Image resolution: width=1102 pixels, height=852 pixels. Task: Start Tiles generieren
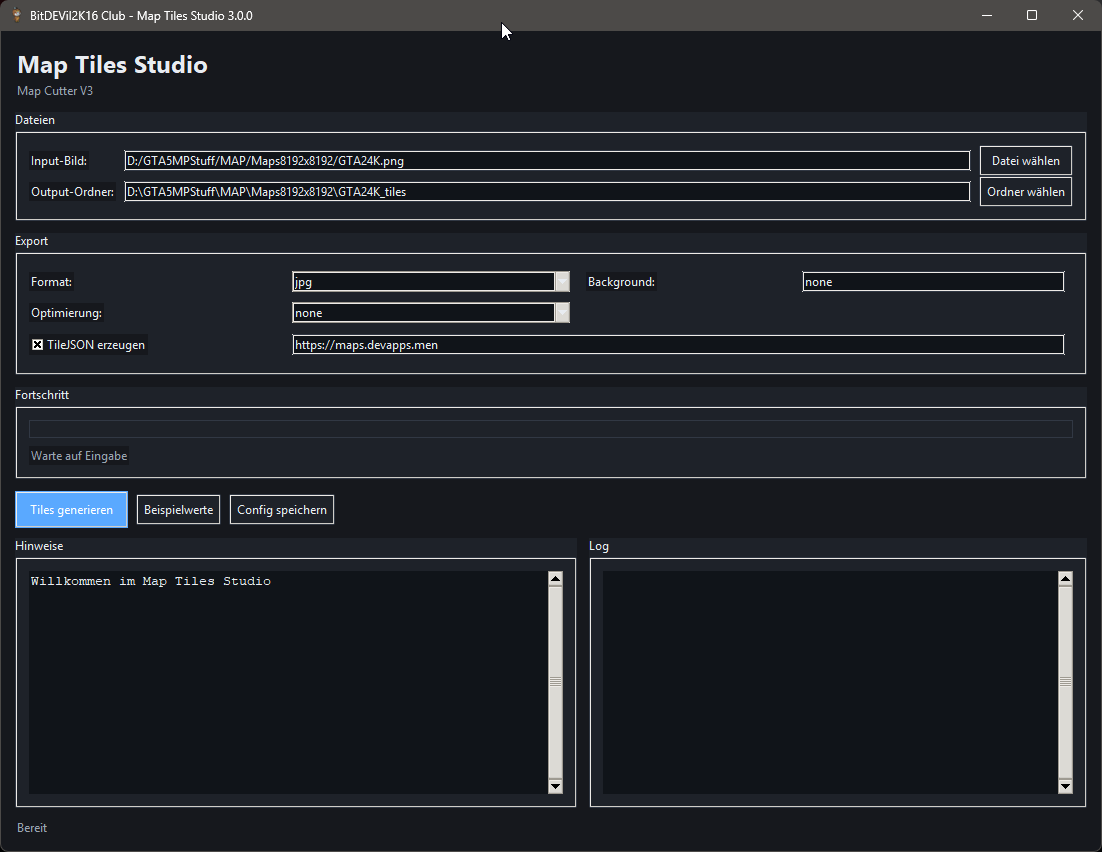pos(72,510)
